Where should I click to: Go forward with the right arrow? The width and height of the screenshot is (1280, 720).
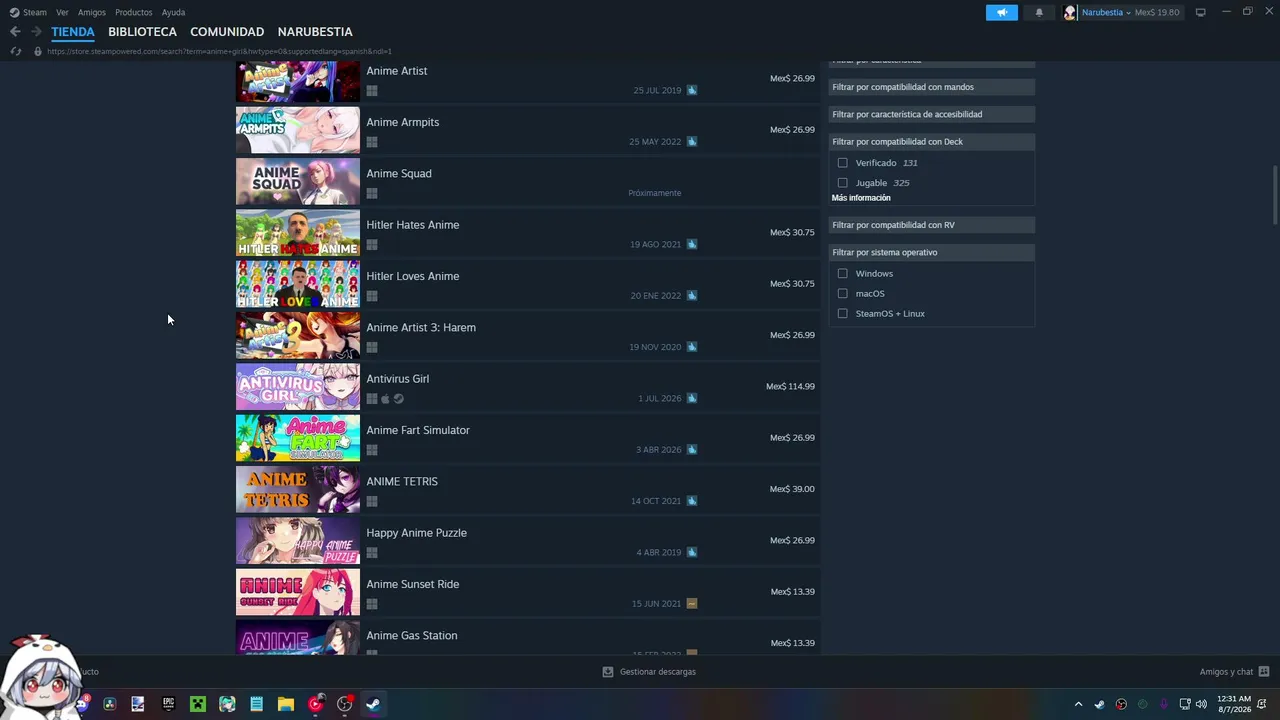36,32
